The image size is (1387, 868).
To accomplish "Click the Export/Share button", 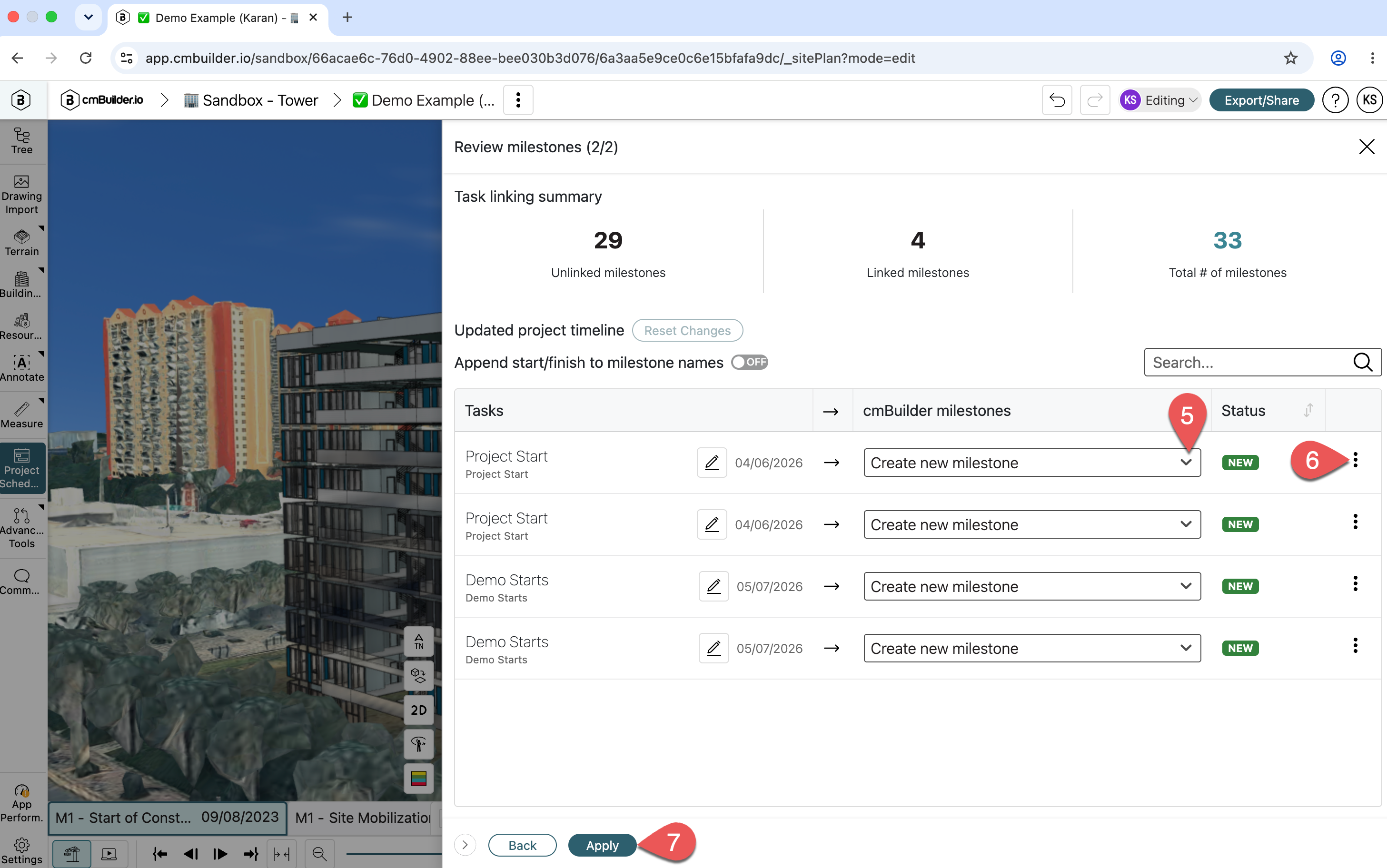I will [x=1261, y=100].
